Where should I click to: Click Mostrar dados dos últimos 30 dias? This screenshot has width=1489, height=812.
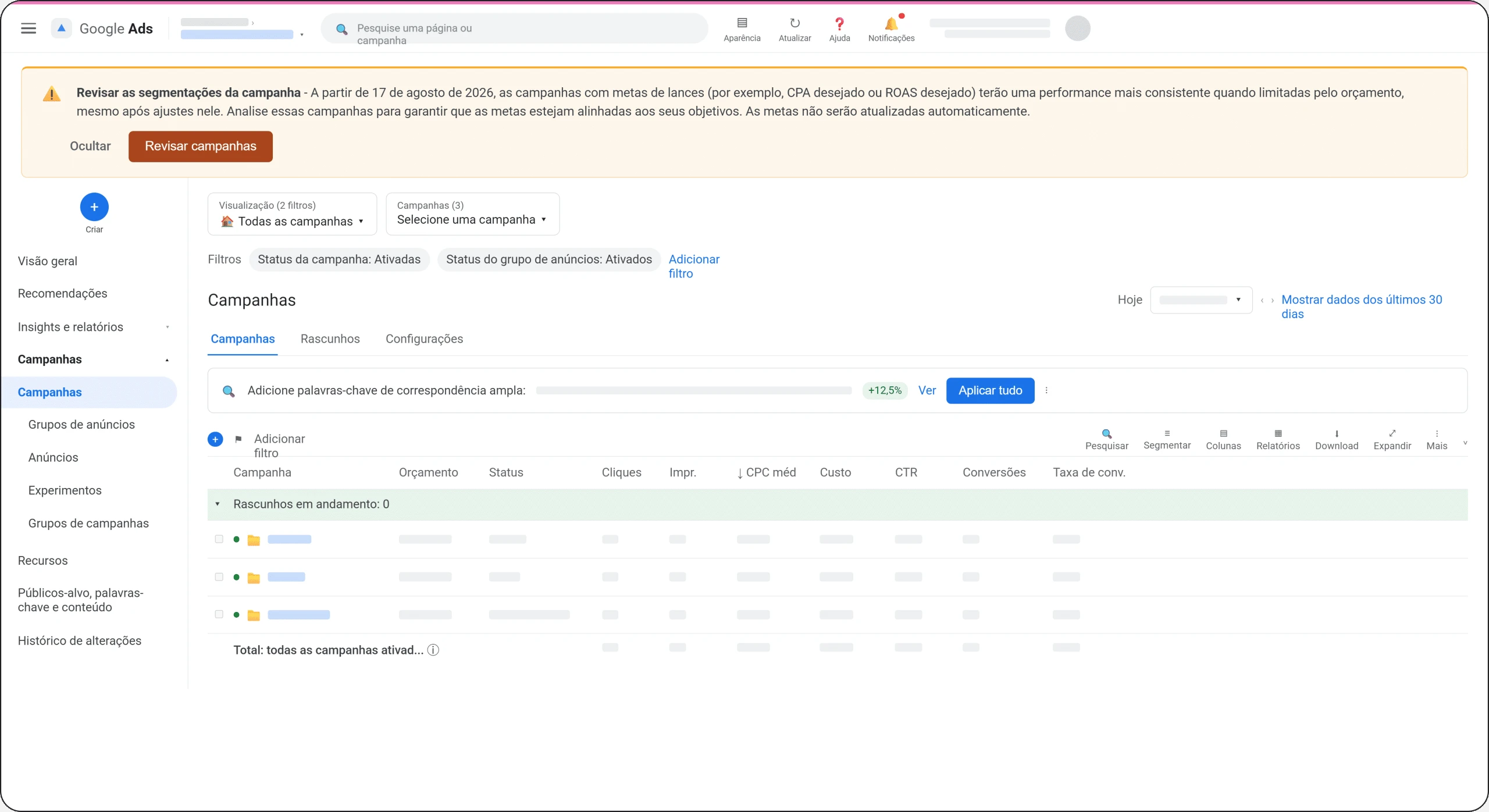[x=1361, y=307]
